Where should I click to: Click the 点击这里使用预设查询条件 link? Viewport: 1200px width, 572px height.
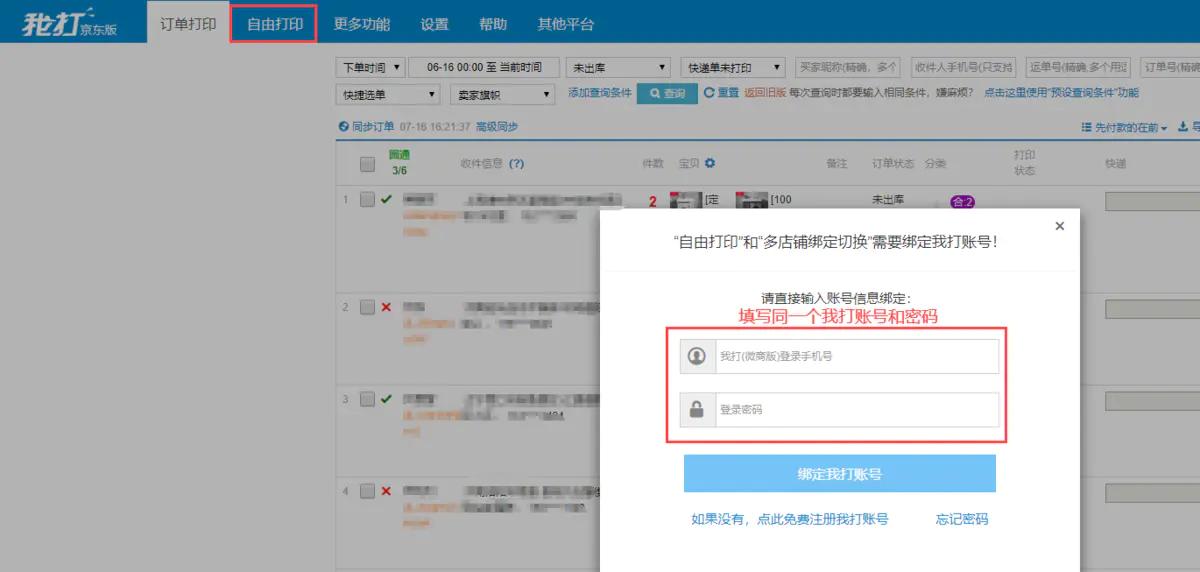[x=1060, y=93]
